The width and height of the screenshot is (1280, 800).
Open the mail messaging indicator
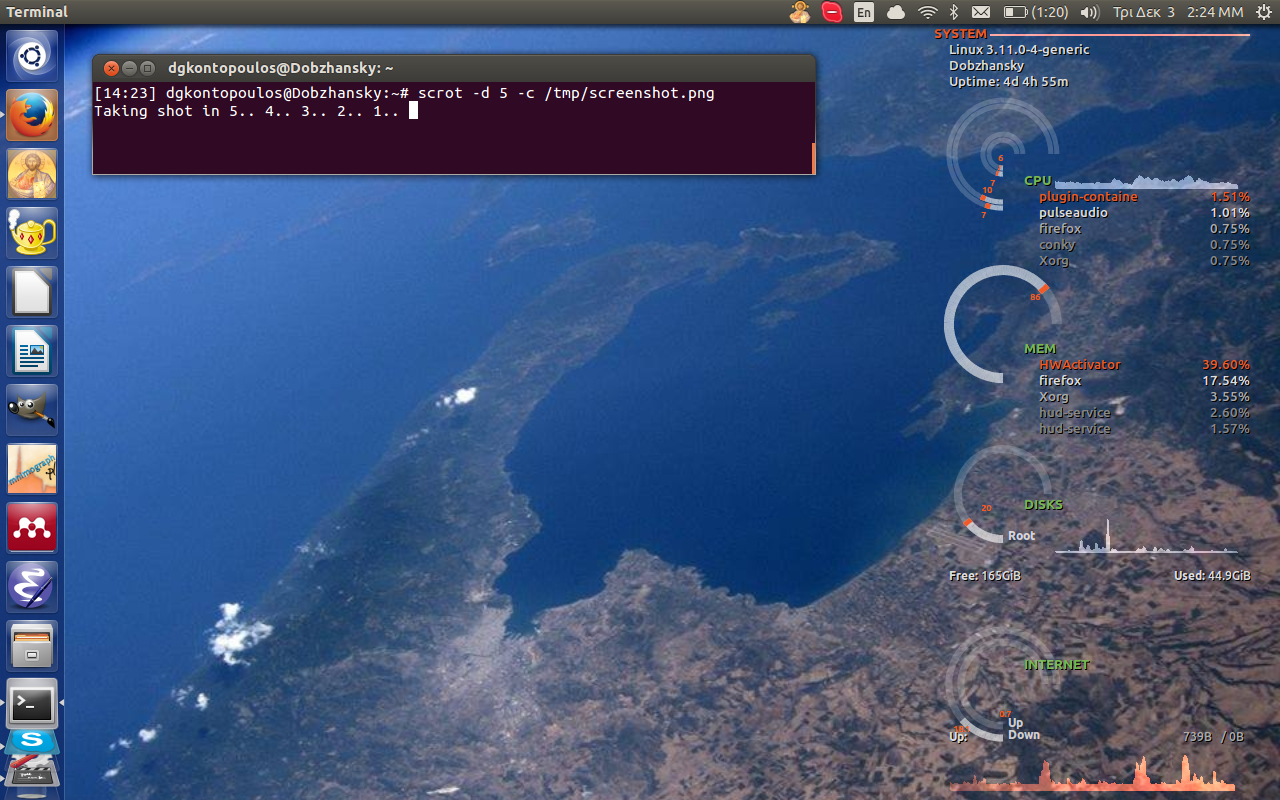(981, 12)
